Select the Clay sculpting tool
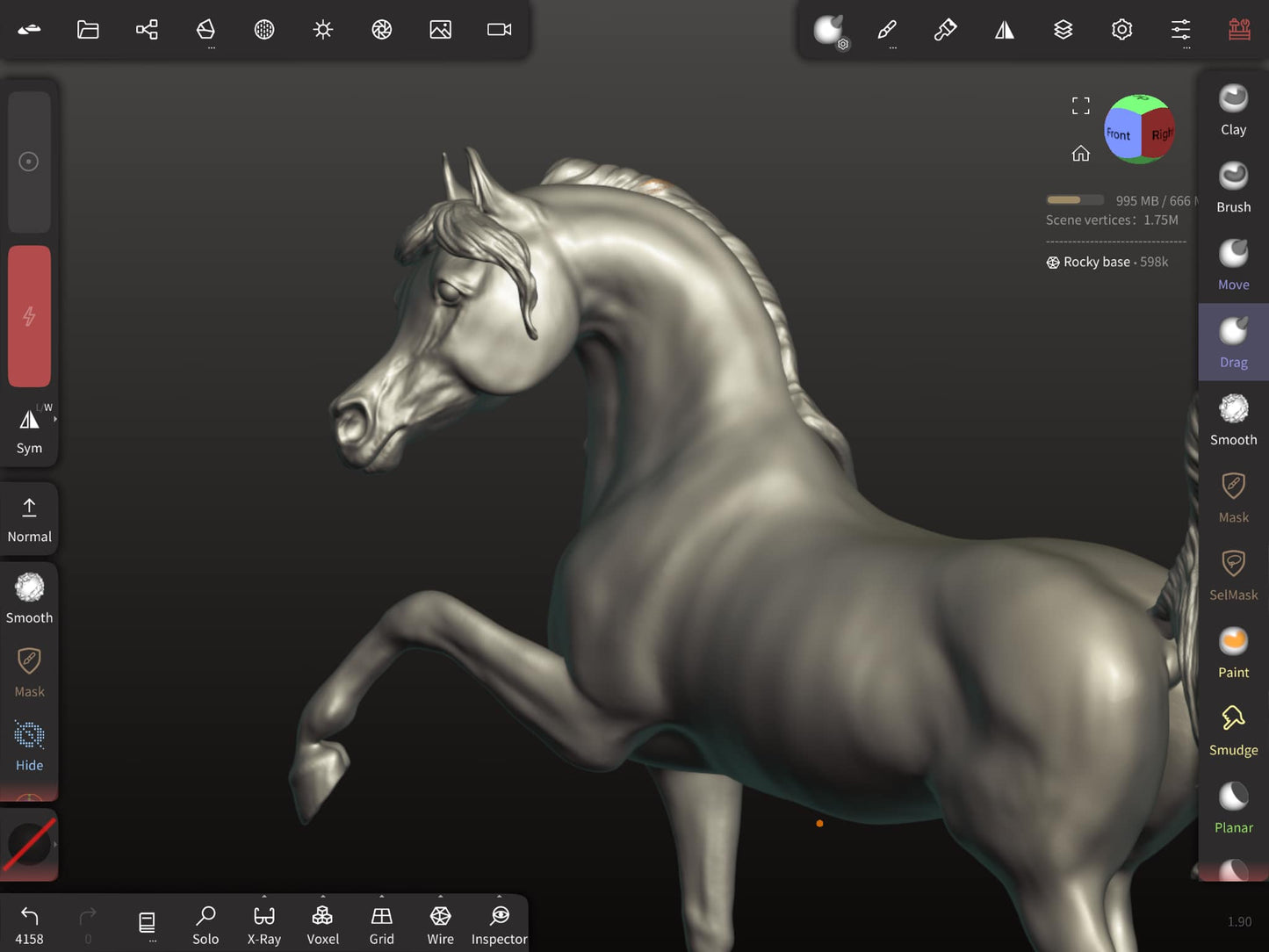 coord(1233,110)
